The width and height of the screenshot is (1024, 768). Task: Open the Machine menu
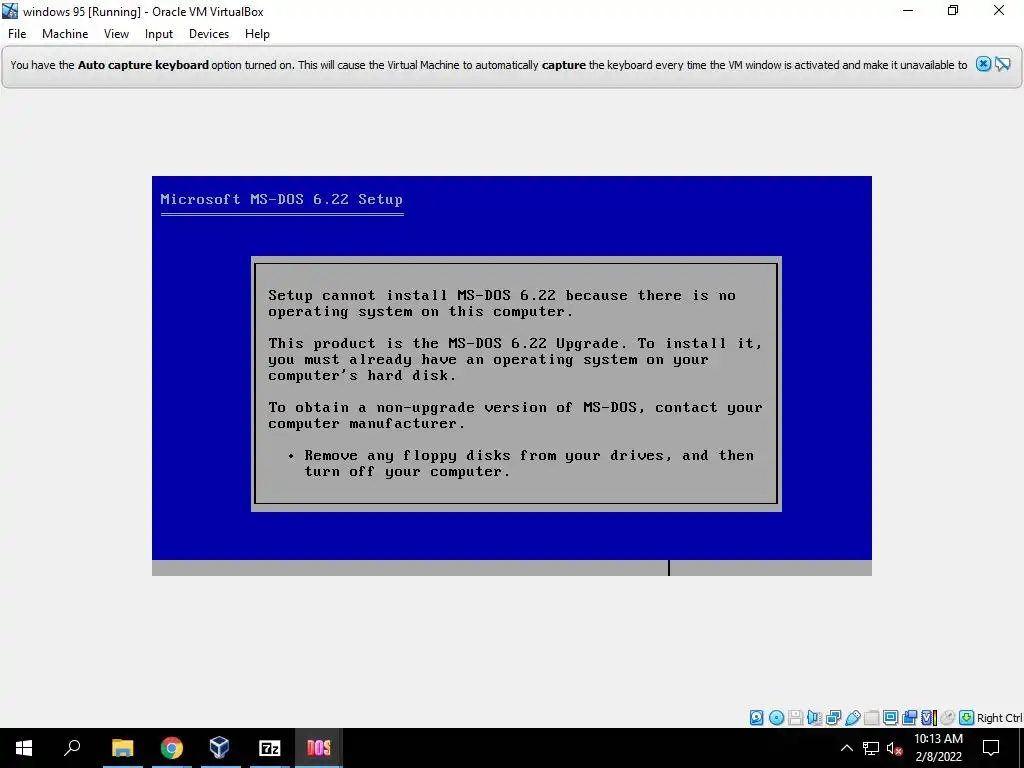65,34
